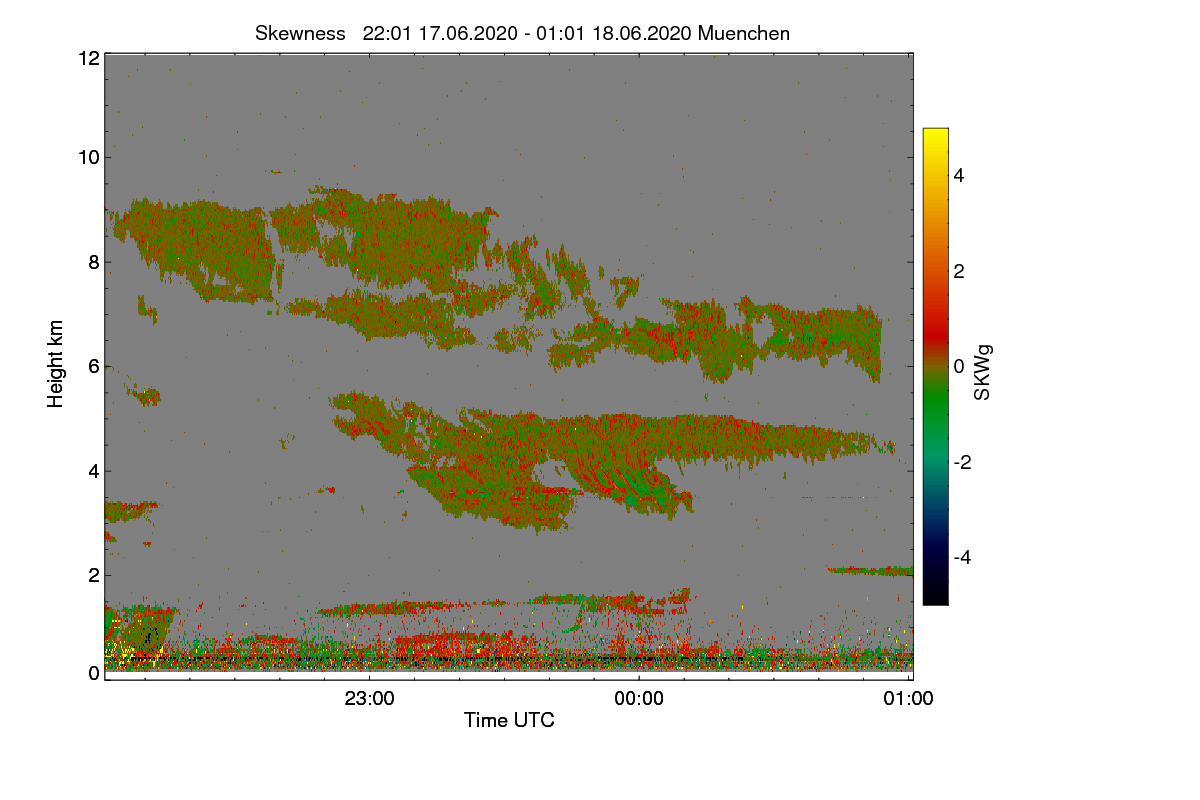Click the height axis tick label '4'
The height and width of the screenshot is (800, 1200).
point(93,470)
